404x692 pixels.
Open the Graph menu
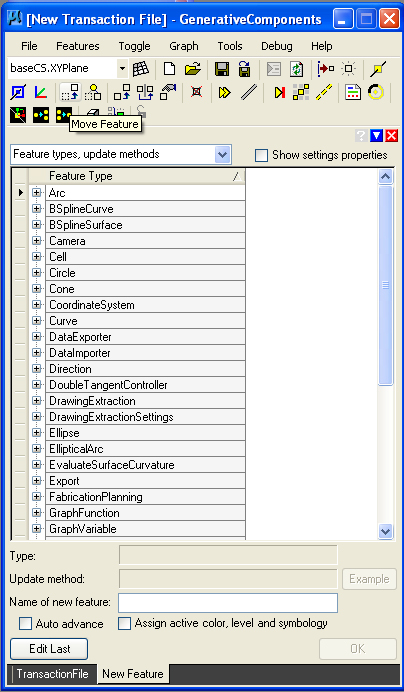pos(184,46)
